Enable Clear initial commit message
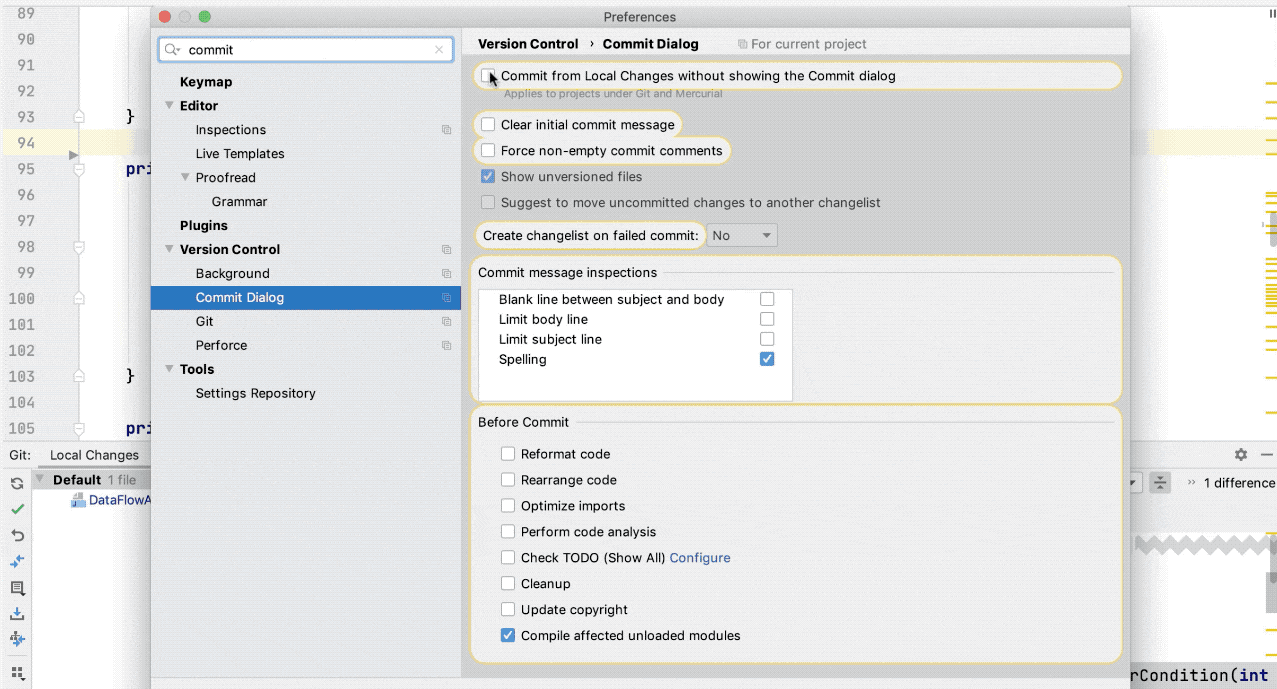Image resolution: width=1277 pixels, height=689 pixels. pyautogui.click(x=488, y=125)
